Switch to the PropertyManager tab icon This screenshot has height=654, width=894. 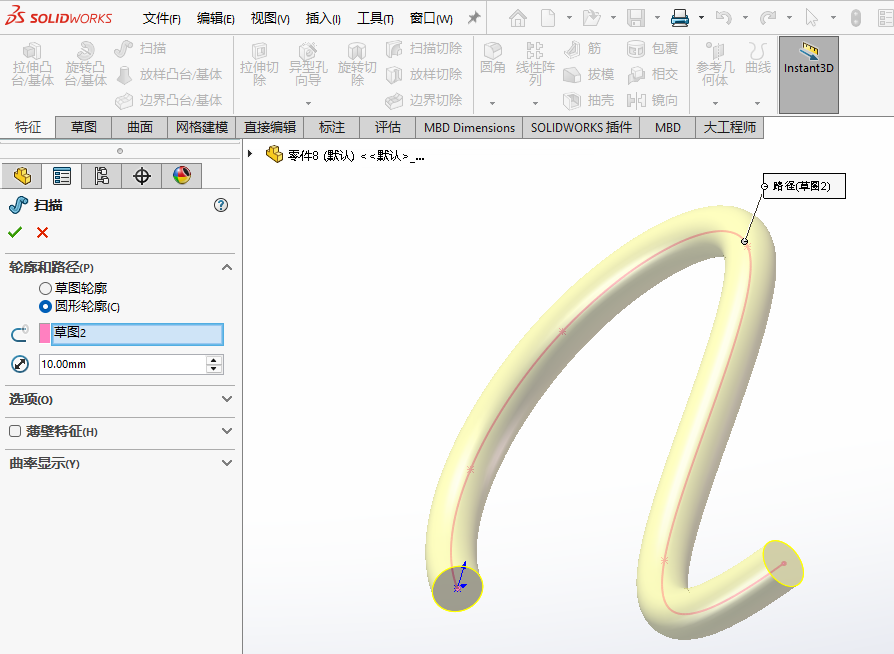pyautogui.click(x=62, y=176)
